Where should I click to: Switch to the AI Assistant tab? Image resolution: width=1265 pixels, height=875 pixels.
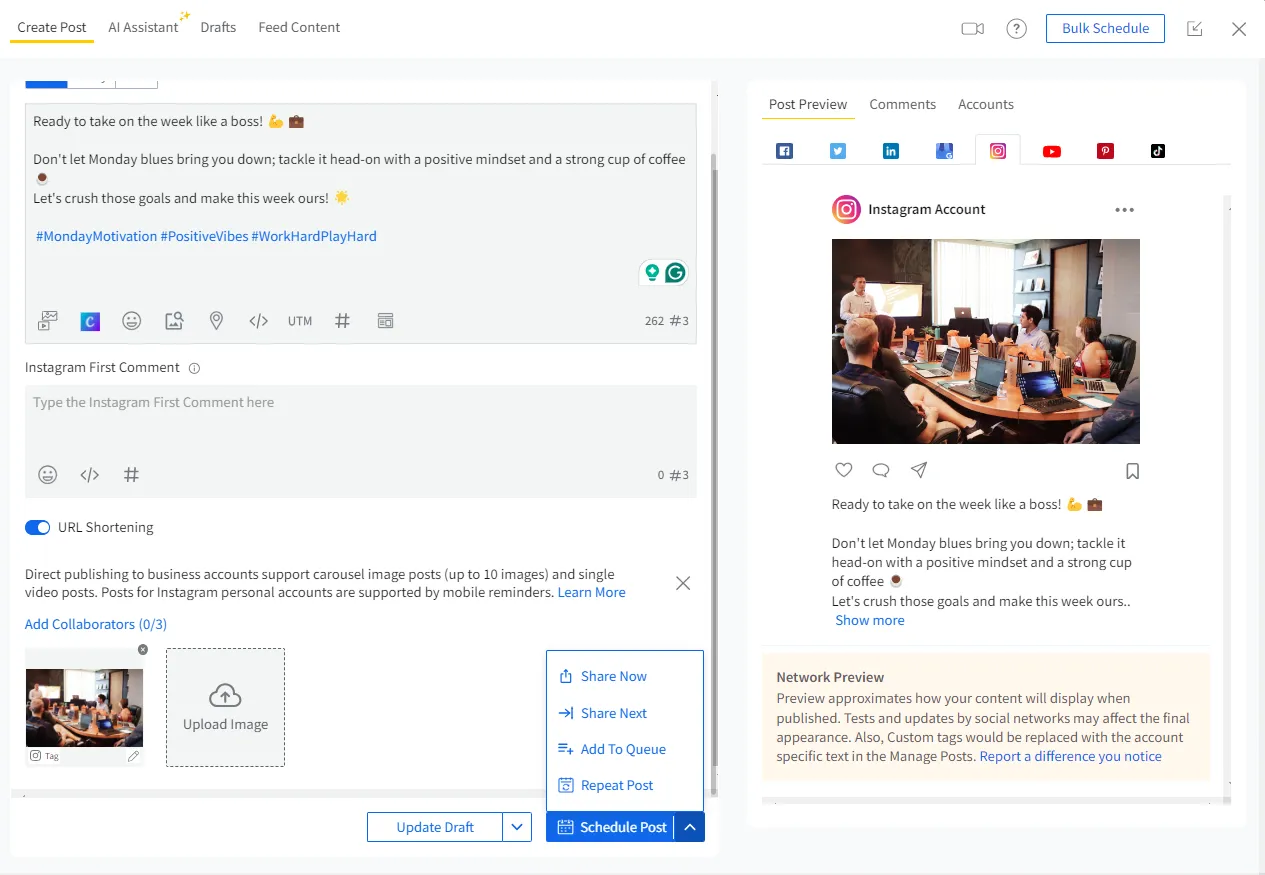click(143, 28)
